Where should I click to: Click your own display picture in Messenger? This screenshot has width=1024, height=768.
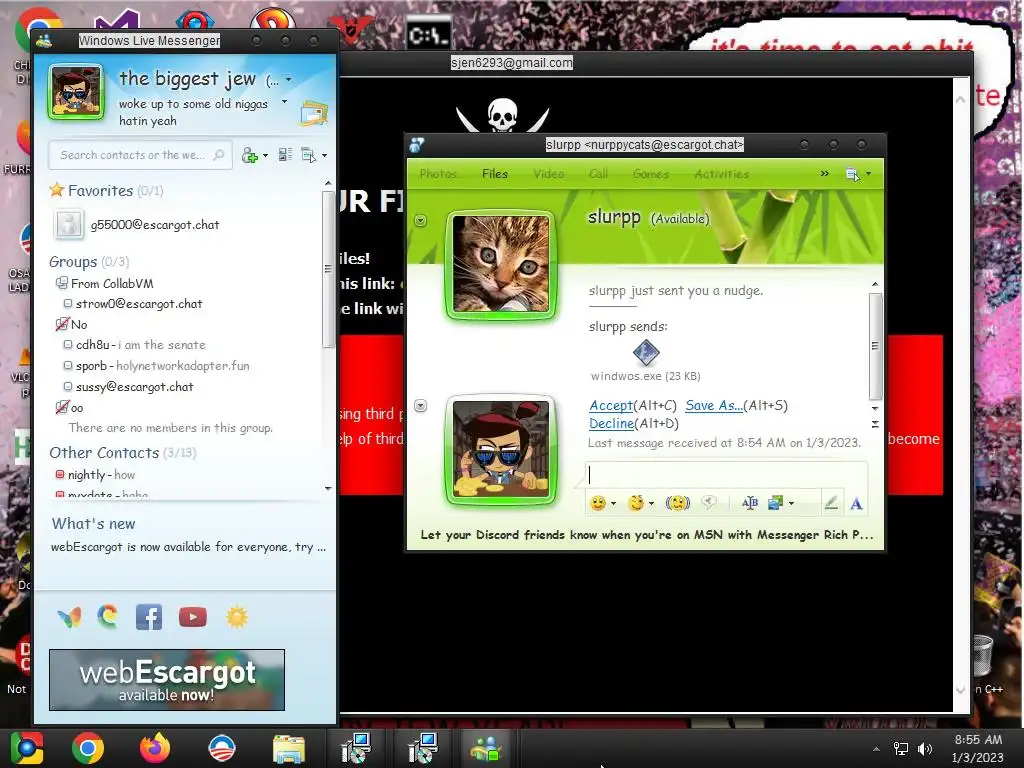tap(76, 92)
